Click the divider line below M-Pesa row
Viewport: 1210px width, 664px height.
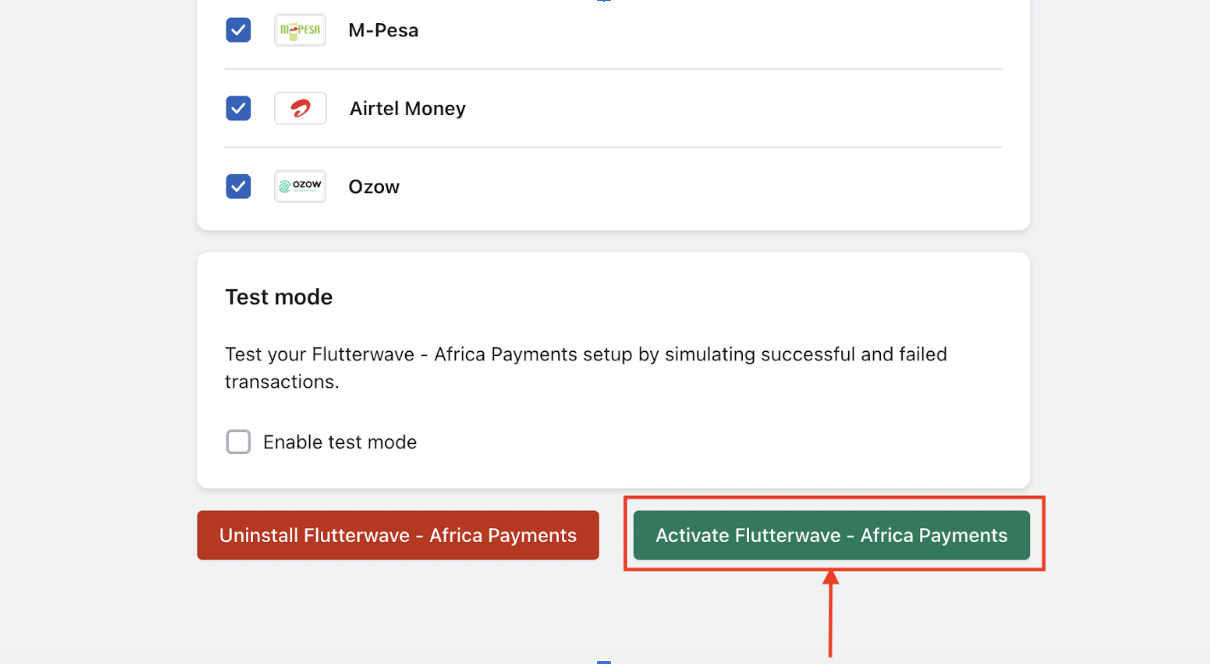coord(613,69)
